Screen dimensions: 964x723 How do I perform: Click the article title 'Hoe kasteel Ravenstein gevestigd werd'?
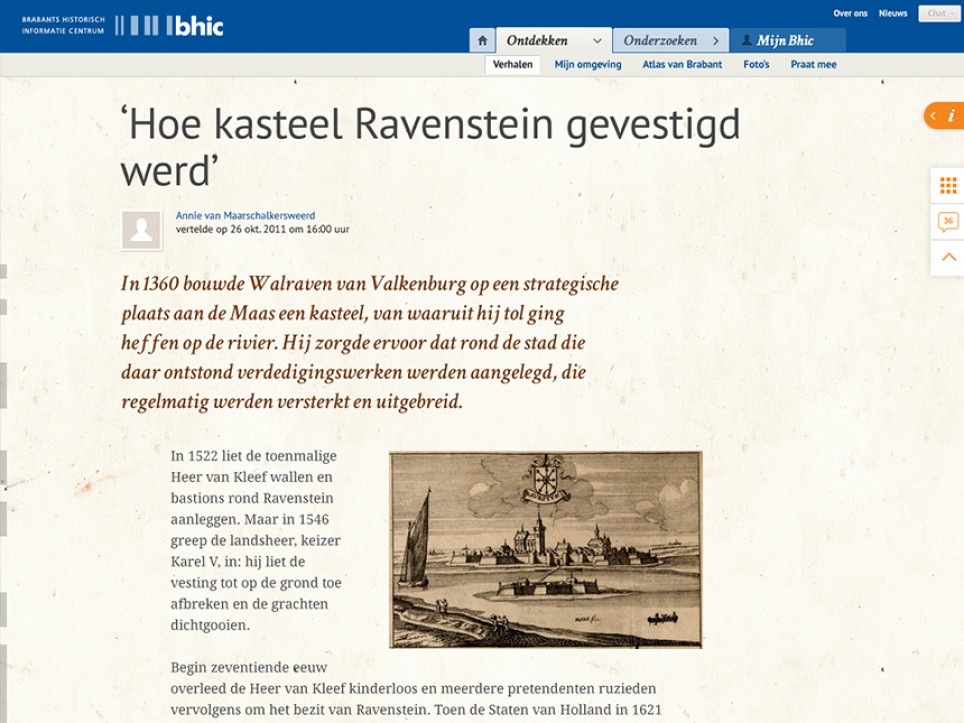[430, 148]
